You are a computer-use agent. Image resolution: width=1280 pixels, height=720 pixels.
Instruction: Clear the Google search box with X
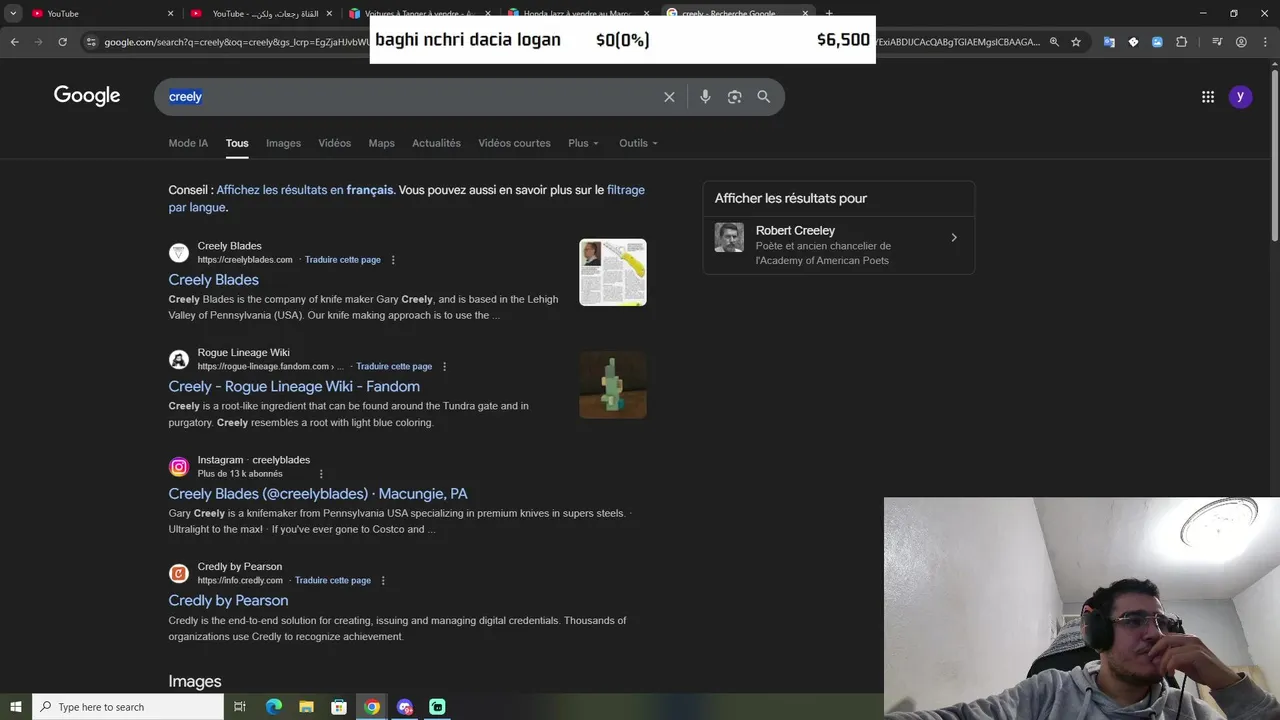click(669, 97)
